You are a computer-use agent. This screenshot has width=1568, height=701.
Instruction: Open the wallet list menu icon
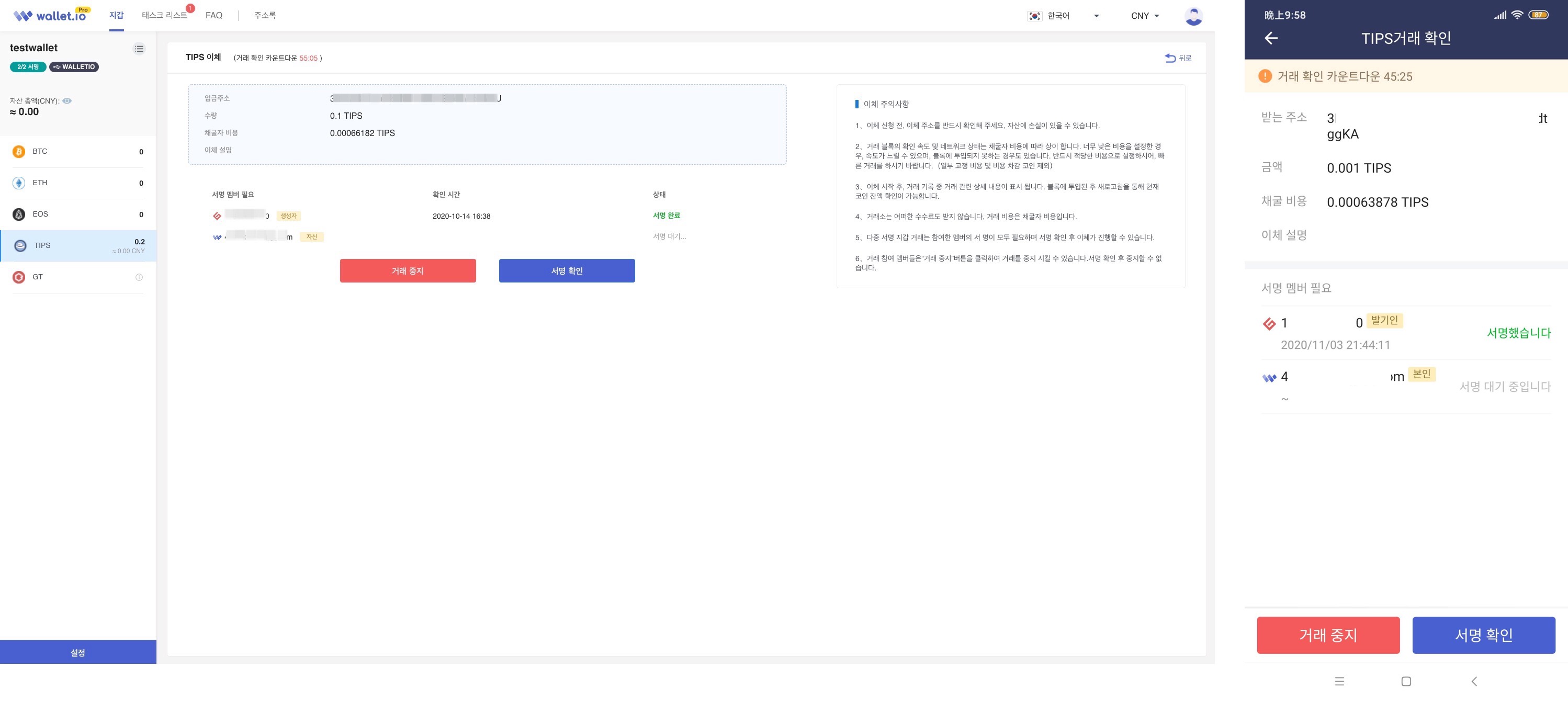tap(139, 49)
